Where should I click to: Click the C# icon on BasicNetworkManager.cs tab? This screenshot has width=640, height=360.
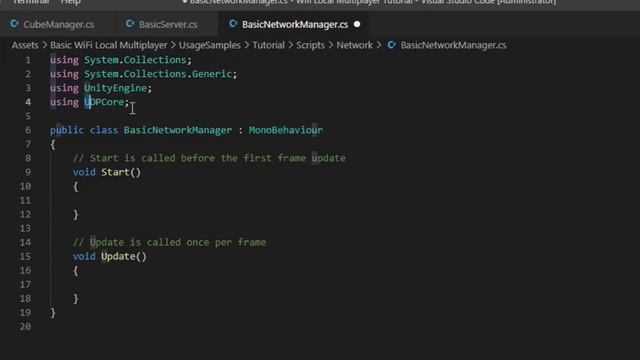[x=233, y=24]
